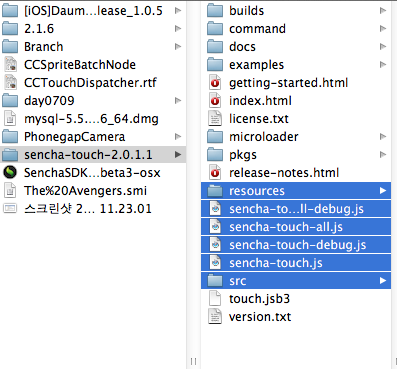Click the sencha-touch.js script icon
The image size is (397, 369).
pos(215,263)
